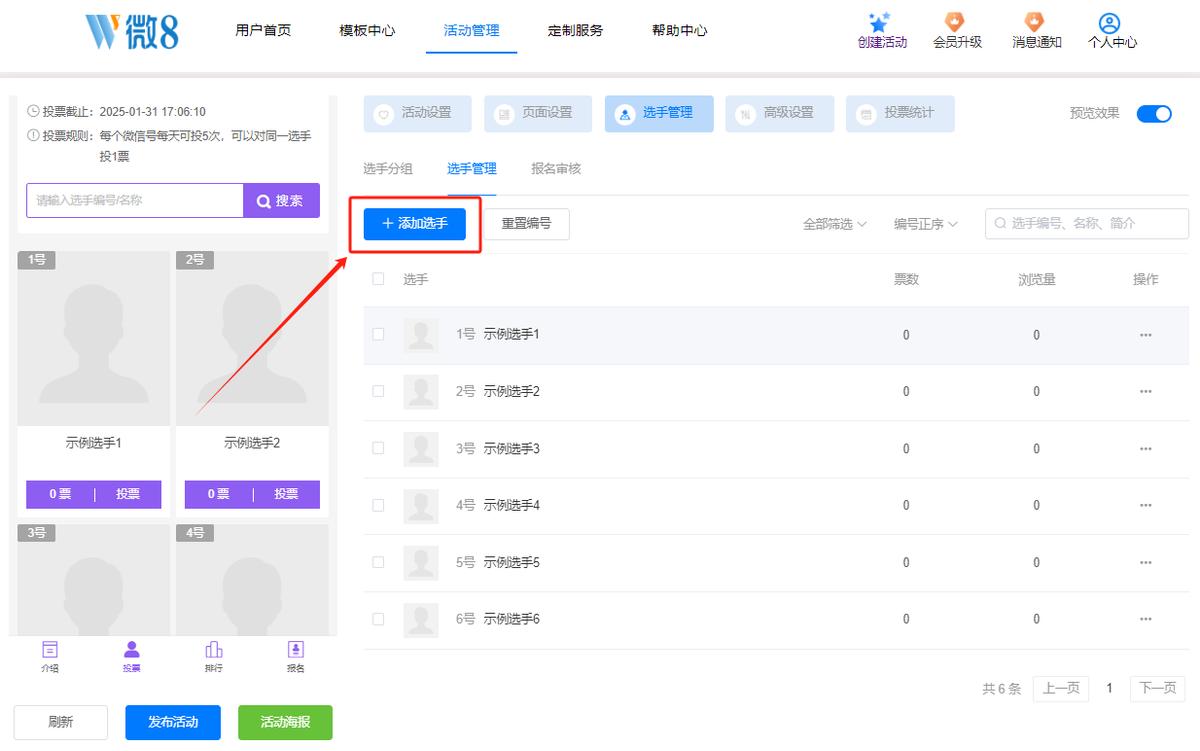Screen dimensions: 1200x751
Task: Go to 上一页 in pagination
Action: (1061, 688)
